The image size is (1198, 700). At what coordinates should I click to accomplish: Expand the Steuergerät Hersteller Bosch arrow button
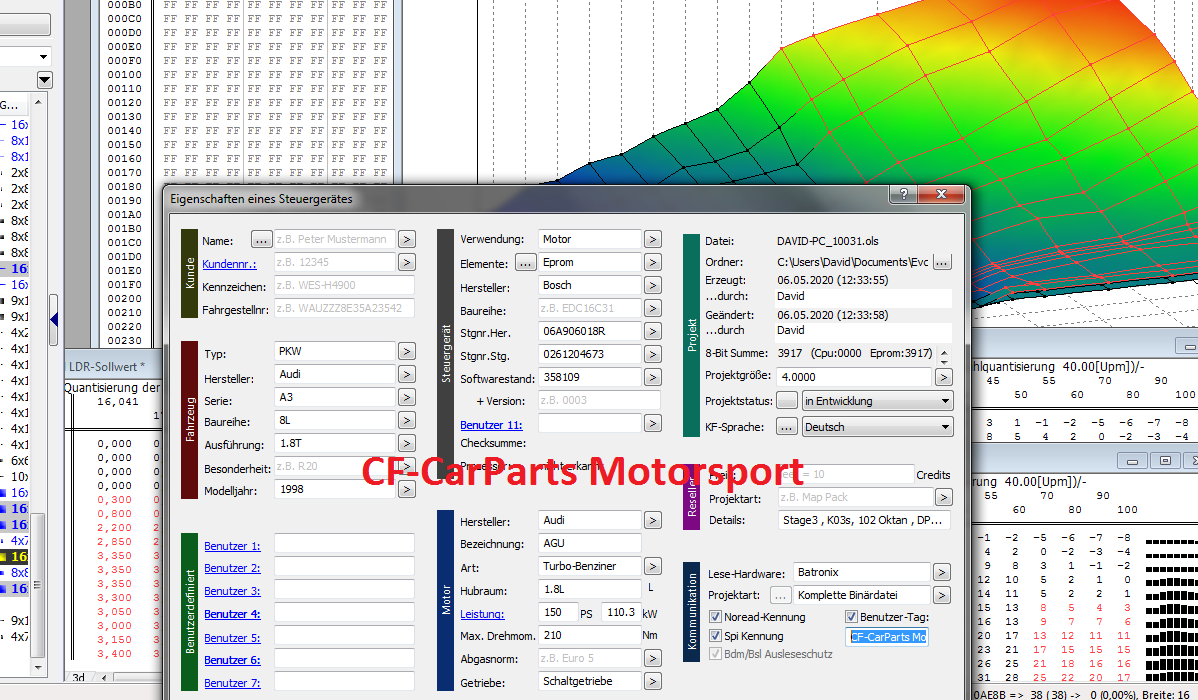coord(652,285)
